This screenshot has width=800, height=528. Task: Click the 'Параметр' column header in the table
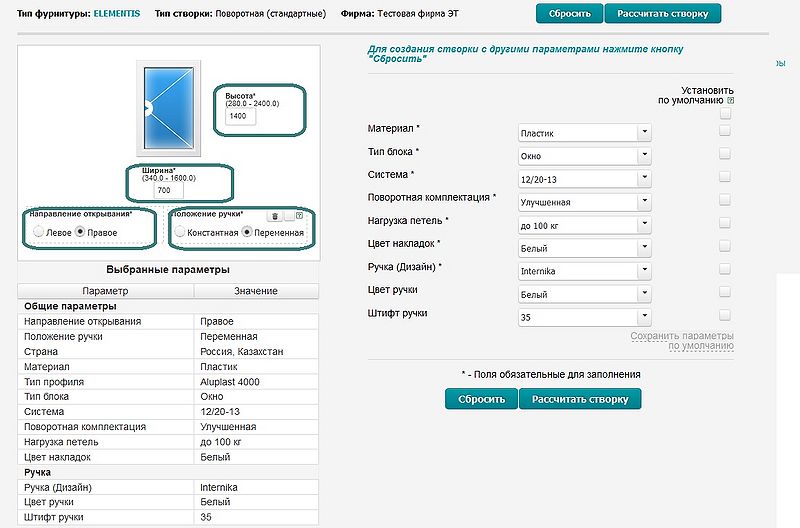click(x=106, y=290)
